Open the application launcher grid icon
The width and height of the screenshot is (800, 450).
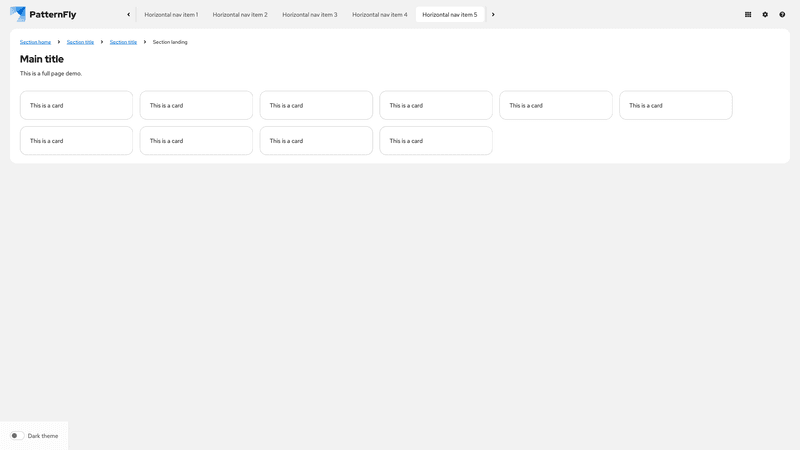[748, 15]
